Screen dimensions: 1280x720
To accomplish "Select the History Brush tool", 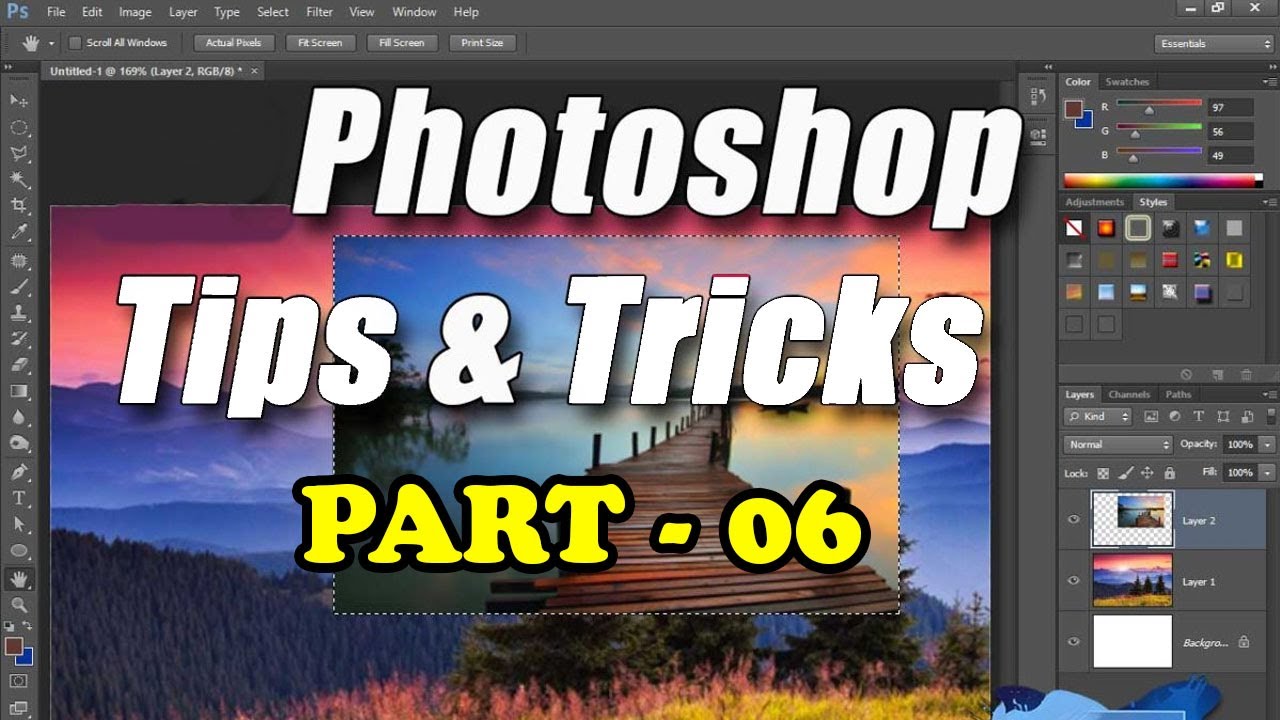I will coord(19,339).
